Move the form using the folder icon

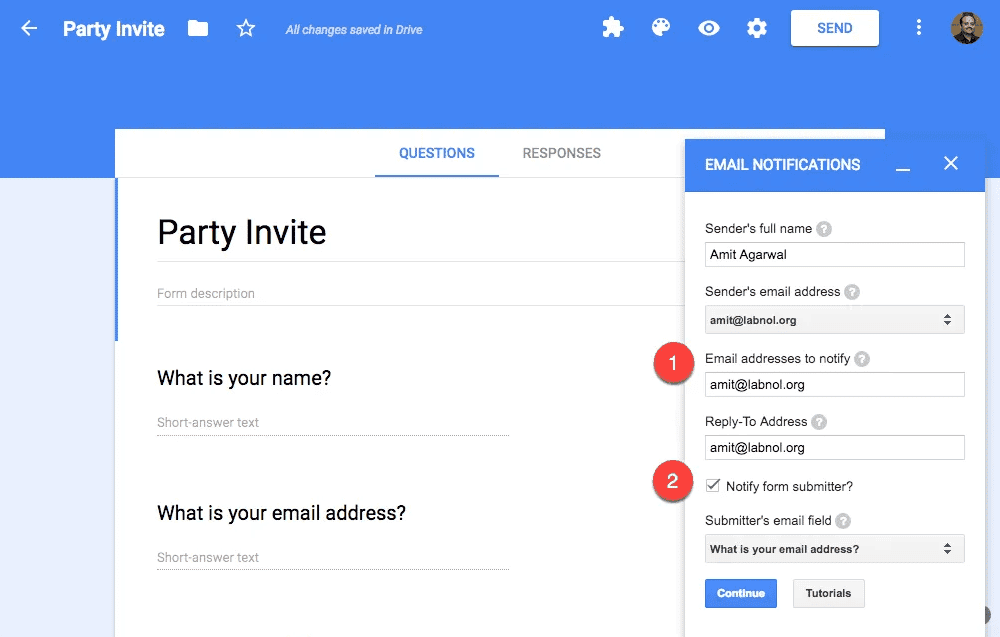(197, 28)
